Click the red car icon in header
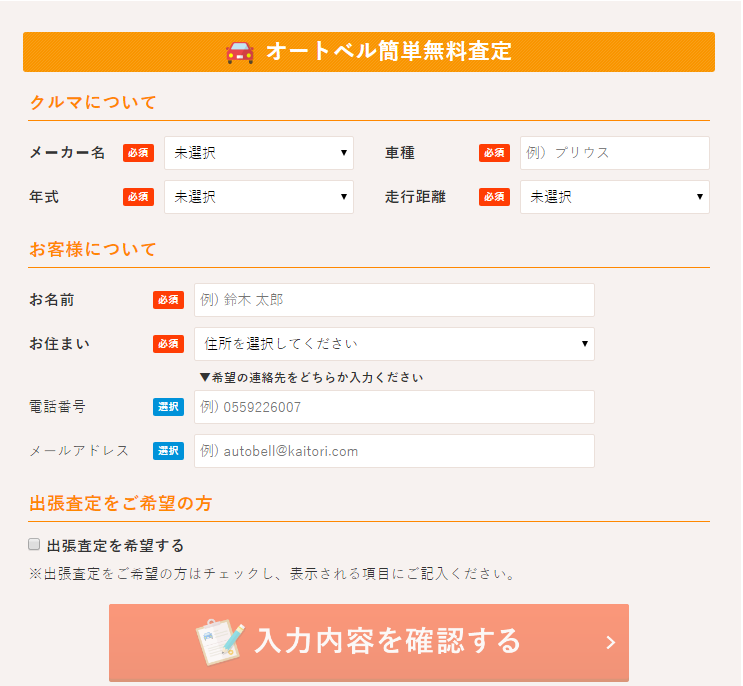Viewport: 743px width, 686px height. tap(240, 52)
